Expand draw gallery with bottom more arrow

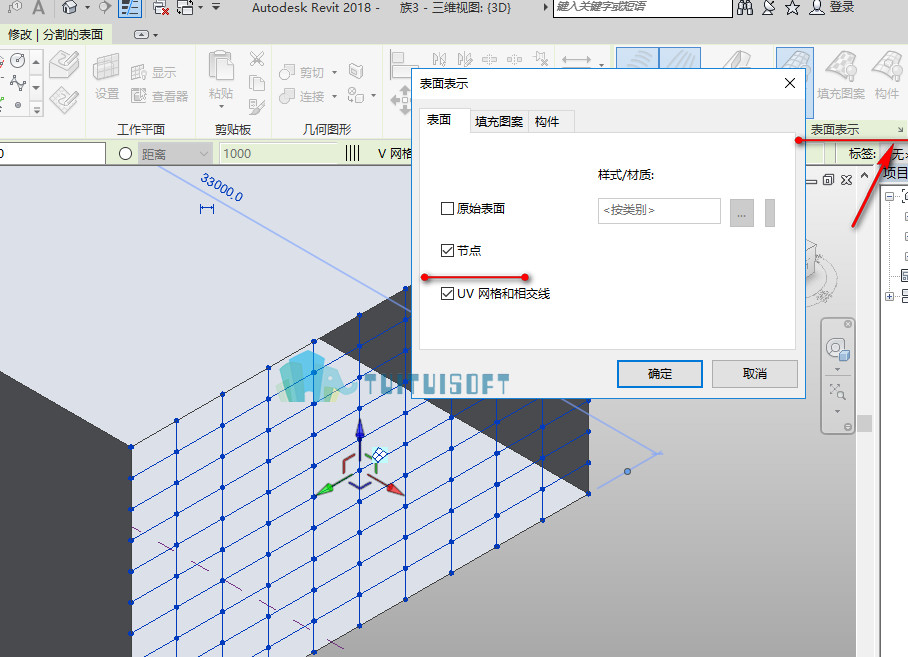36,109
